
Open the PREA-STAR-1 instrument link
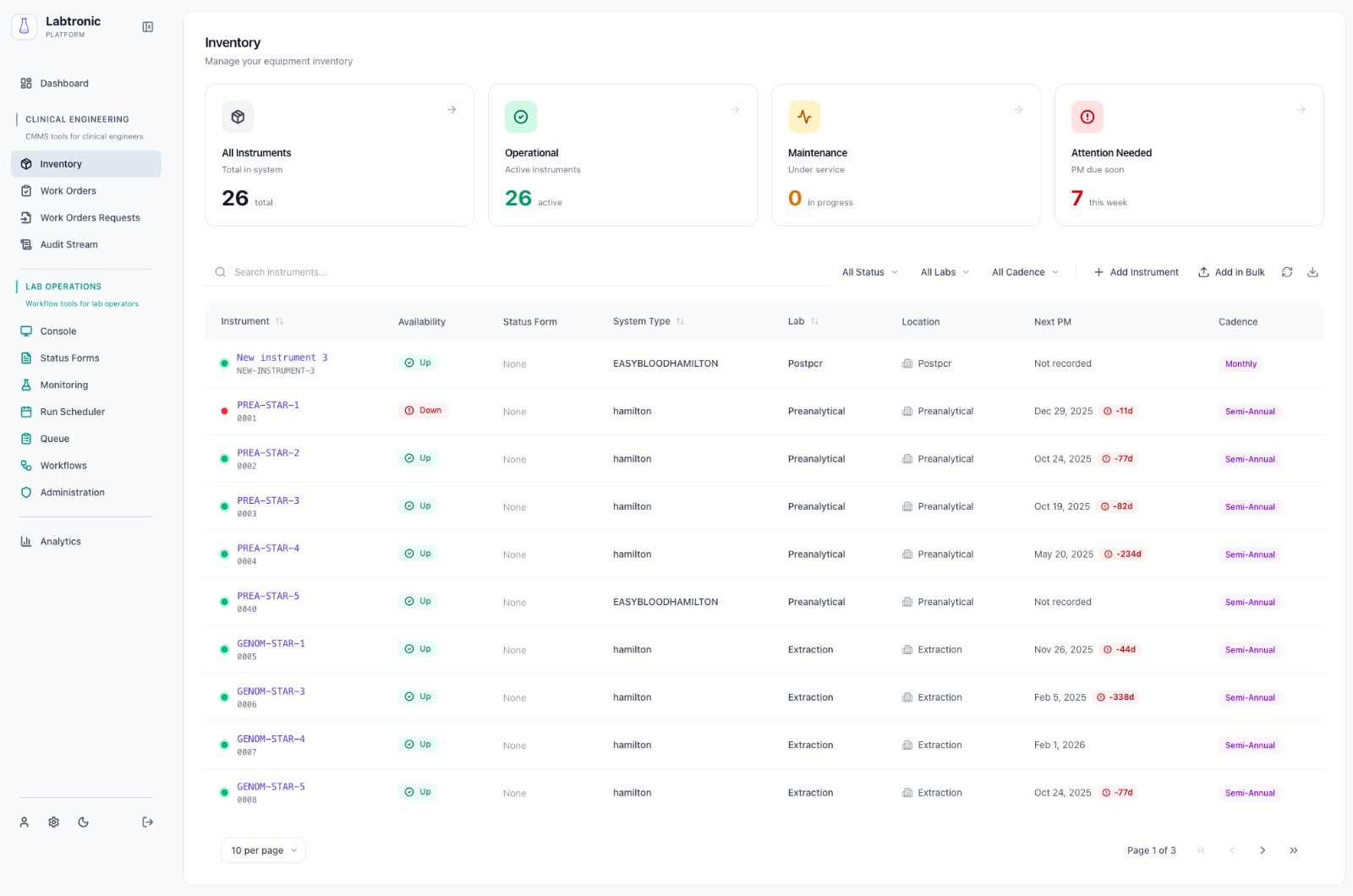click(x=268, y=406)
